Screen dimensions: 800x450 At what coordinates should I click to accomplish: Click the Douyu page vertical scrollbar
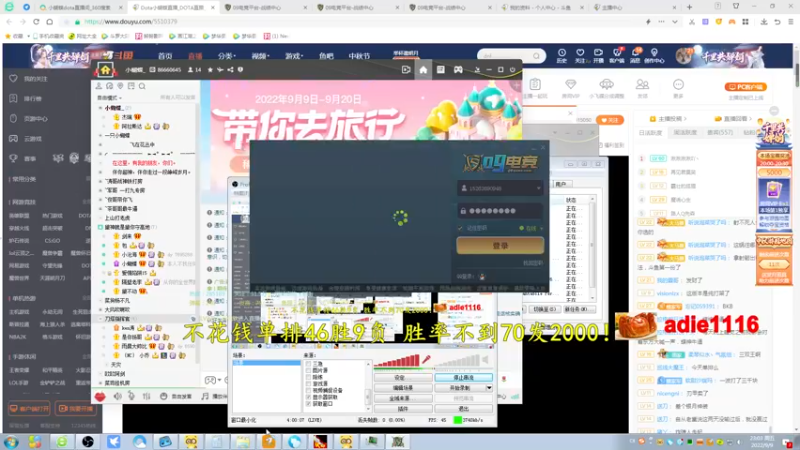(796, 77)
